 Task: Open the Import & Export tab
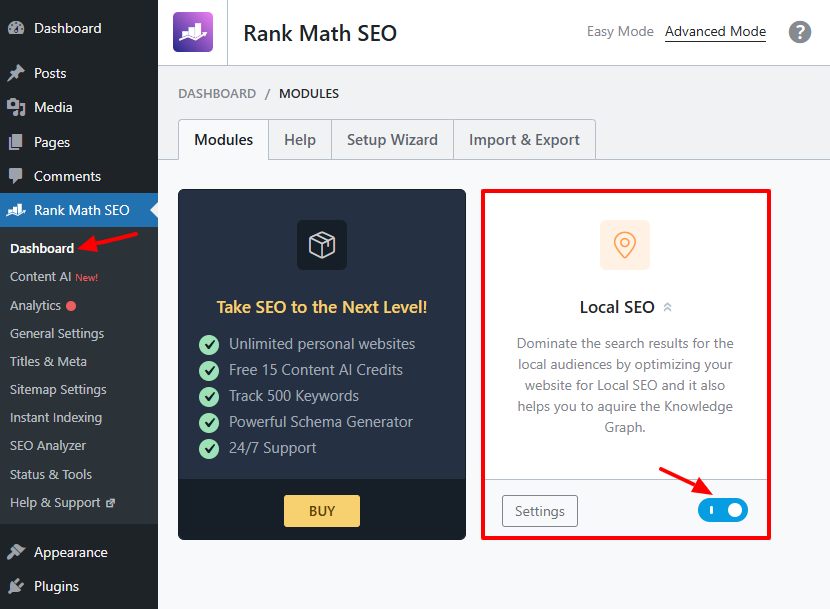pos(524,140)
